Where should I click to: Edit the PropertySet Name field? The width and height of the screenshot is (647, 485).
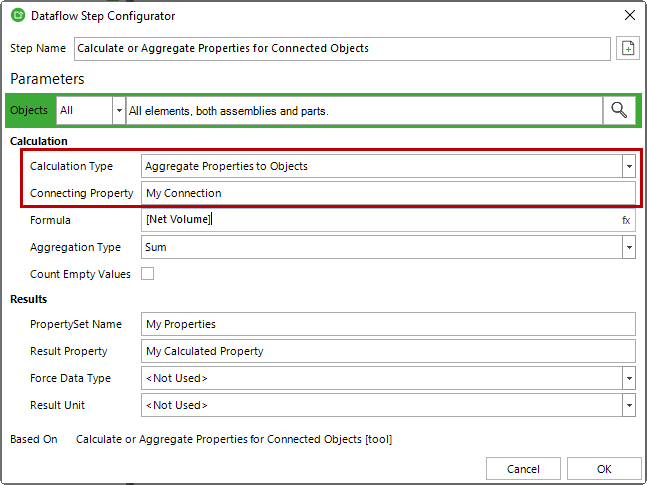[388, 324]
